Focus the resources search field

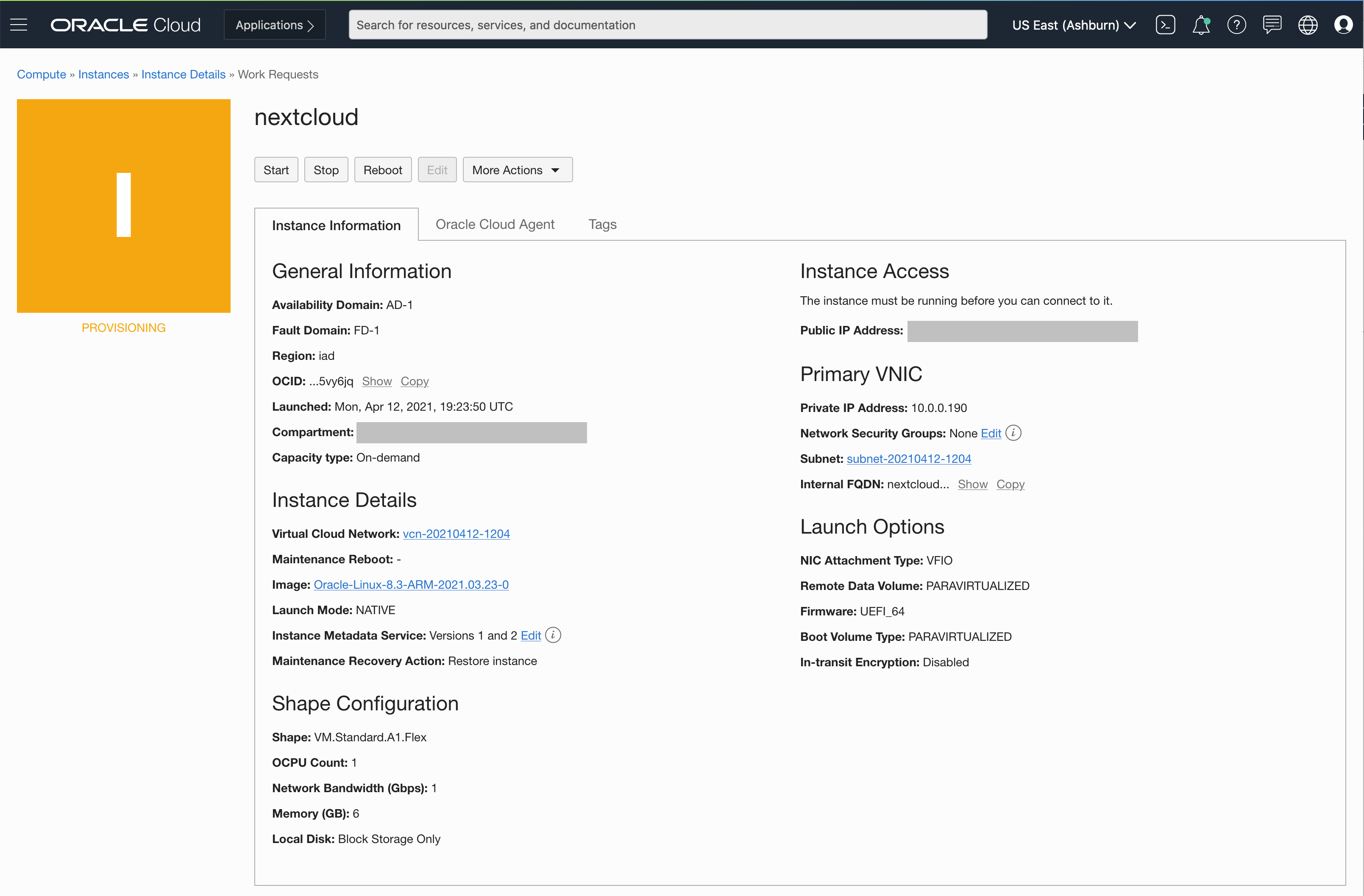click(x=667, y=25)
